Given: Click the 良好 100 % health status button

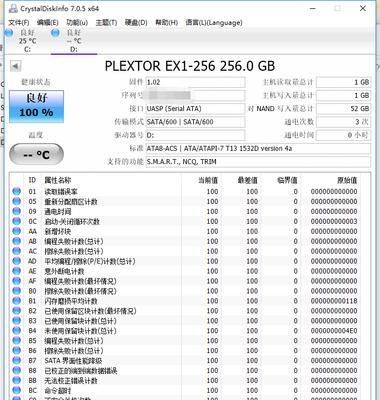Looking at the screenshot, I should tap(36, 106).
